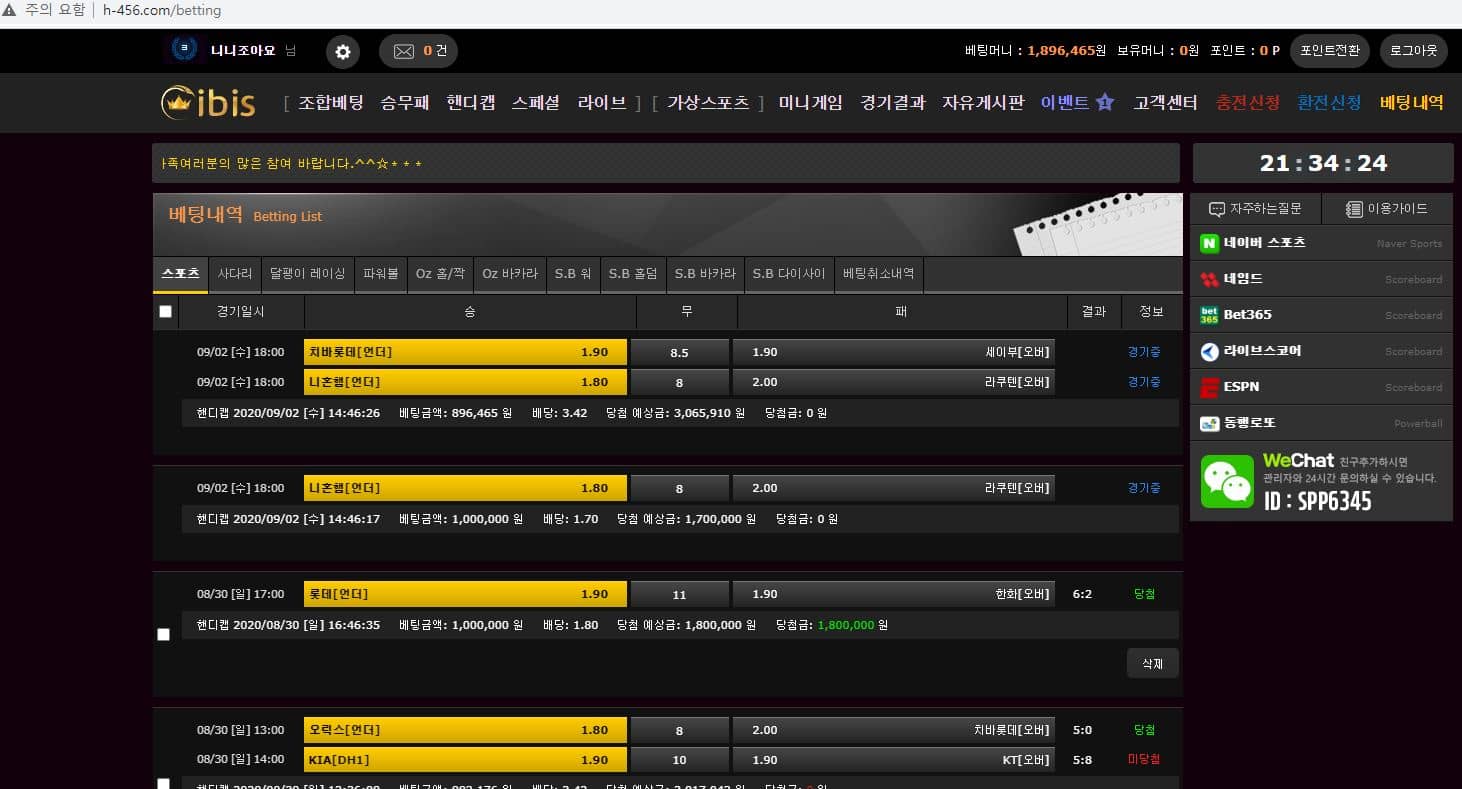Click 충전신청 deposit request
This screenshot has width=1462, height=789.
click(x=1248, y=102)
